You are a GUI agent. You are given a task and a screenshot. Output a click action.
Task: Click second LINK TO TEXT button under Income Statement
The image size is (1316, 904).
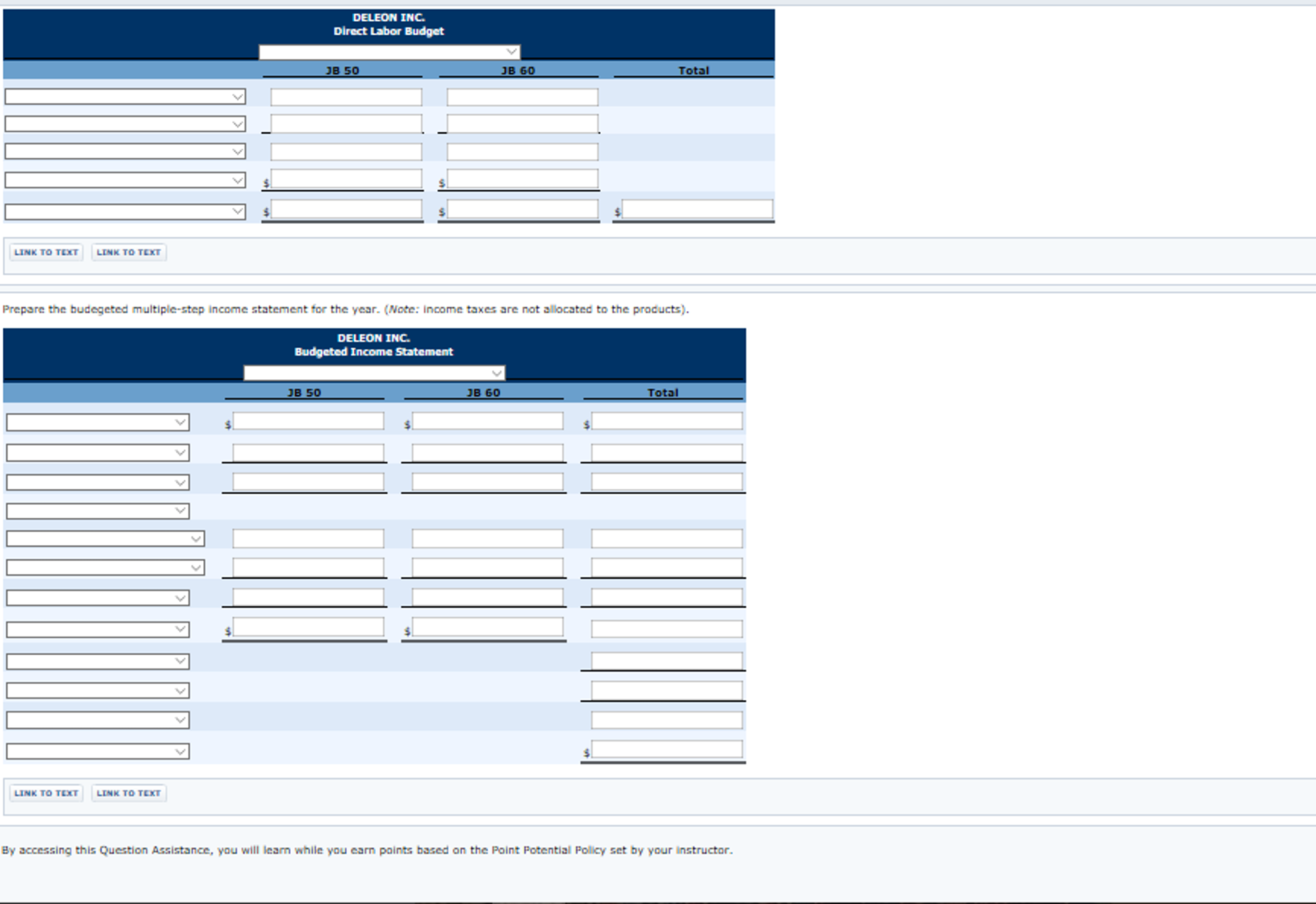(x=129, y=793)
